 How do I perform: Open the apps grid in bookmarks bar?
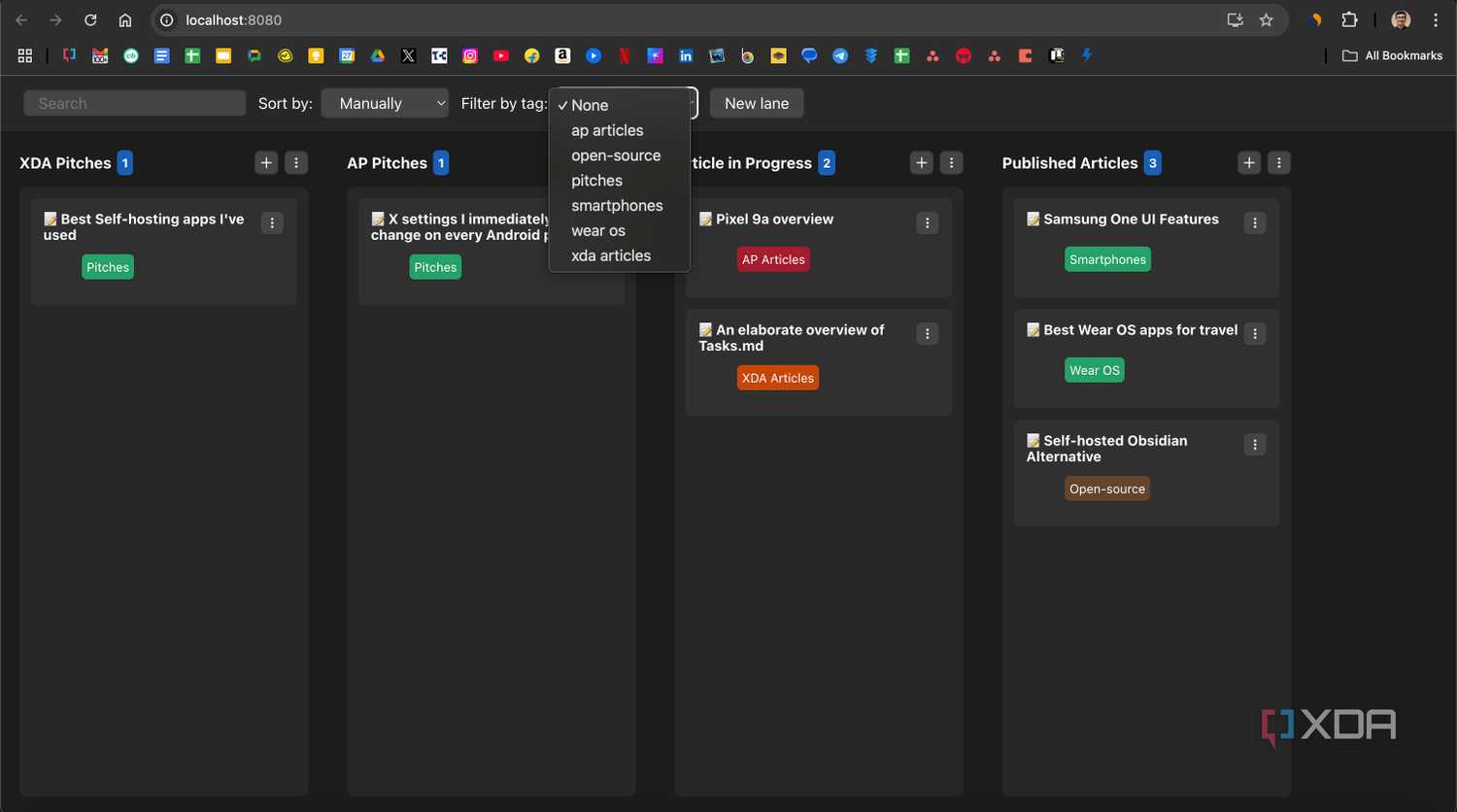coord(25,56)
